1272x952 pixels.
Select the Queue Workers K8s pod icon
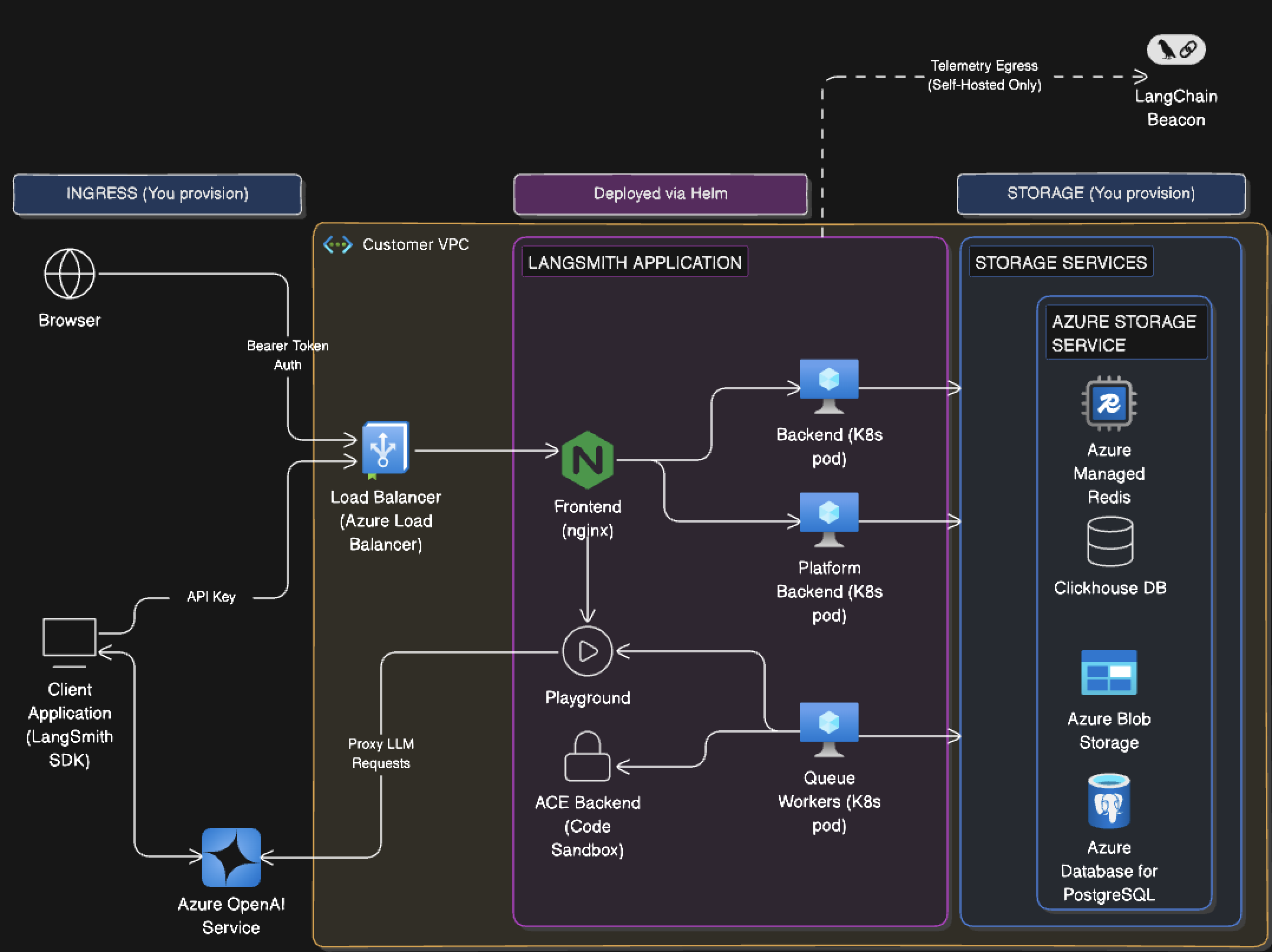[829, 730]
